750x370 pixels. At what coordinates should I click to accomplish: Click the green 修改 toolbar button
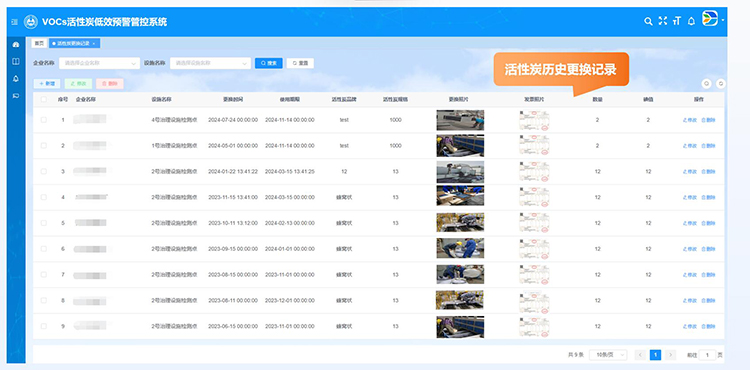[78, 84]
